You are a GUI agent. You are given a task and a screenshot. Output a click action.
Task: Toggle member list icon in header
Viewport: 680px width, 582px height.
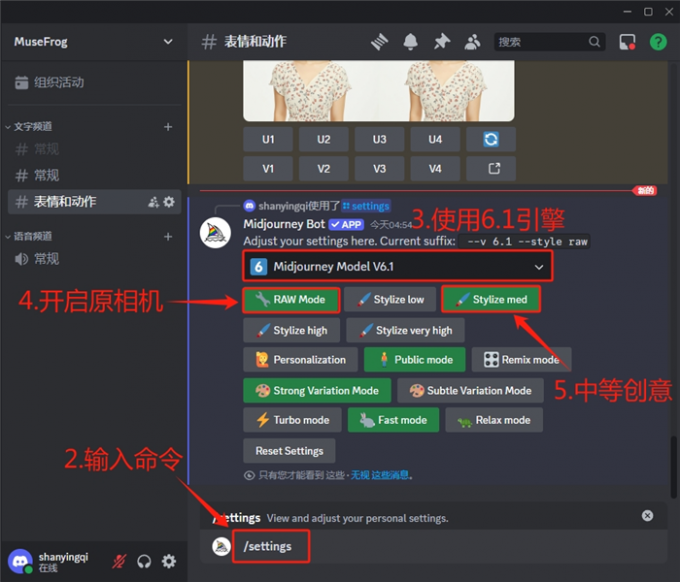click(472, 42)
